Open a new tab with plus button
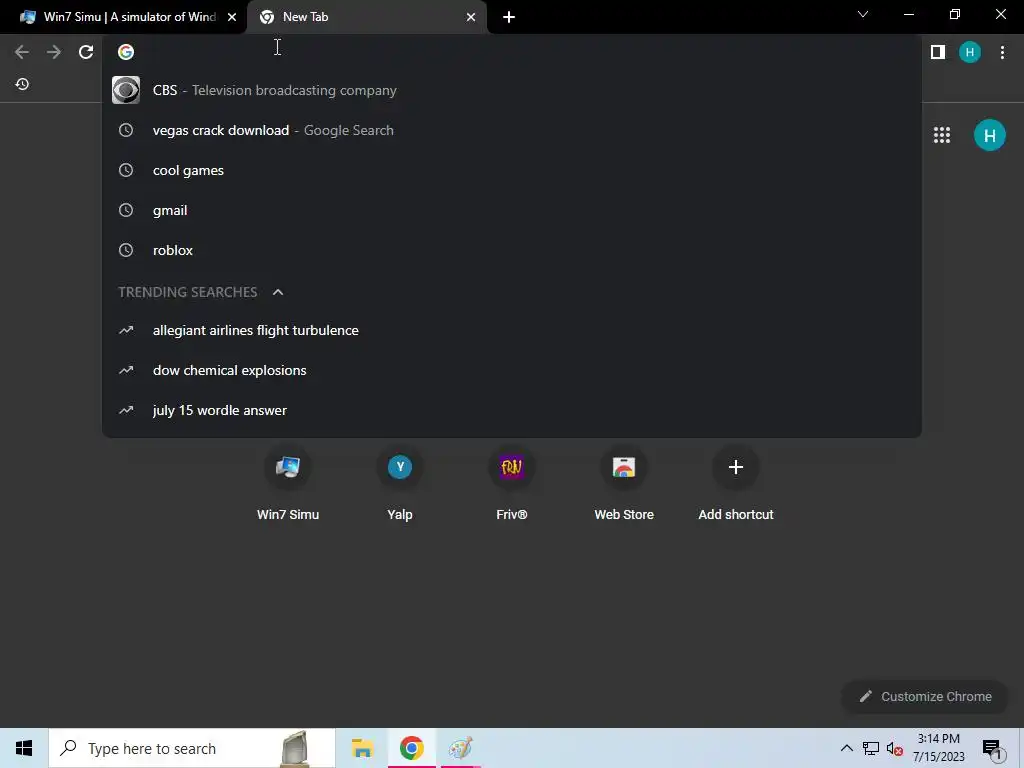 coord(509,17)
